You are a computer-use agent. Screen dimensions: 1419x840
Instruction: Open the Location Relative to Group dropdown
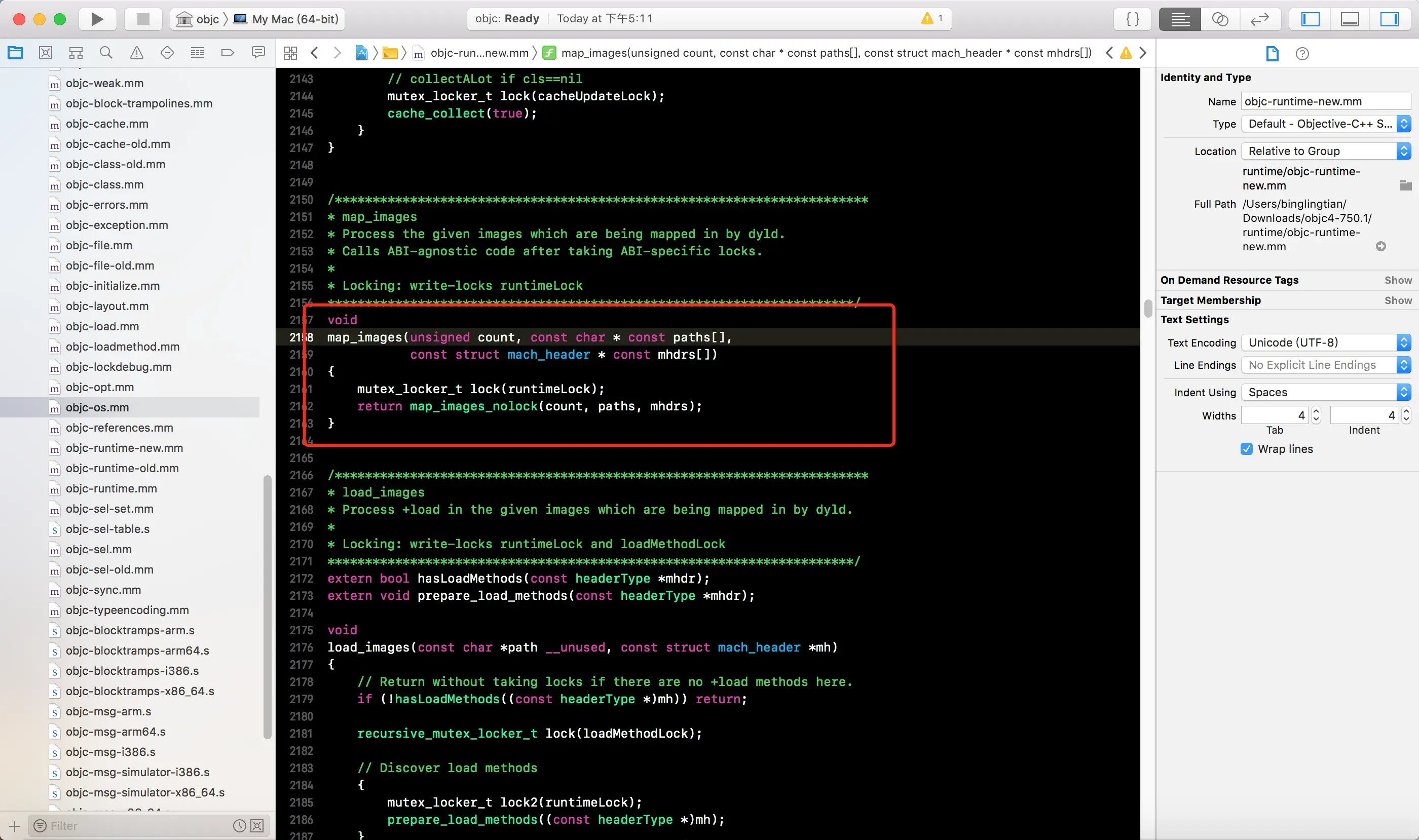1325,151
